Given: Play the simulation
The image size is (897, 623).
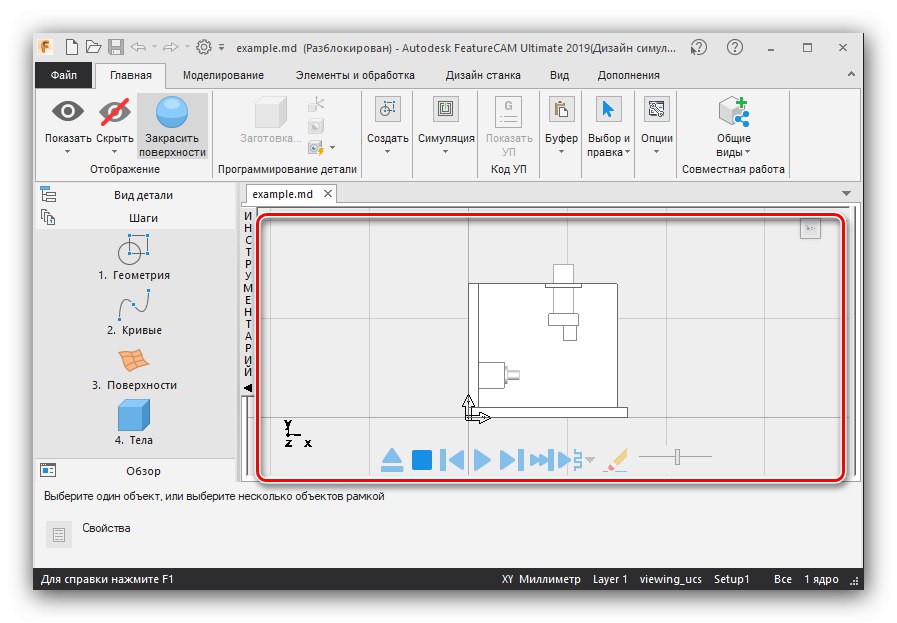Looking at the screenshot, I should tap(482, 460).
